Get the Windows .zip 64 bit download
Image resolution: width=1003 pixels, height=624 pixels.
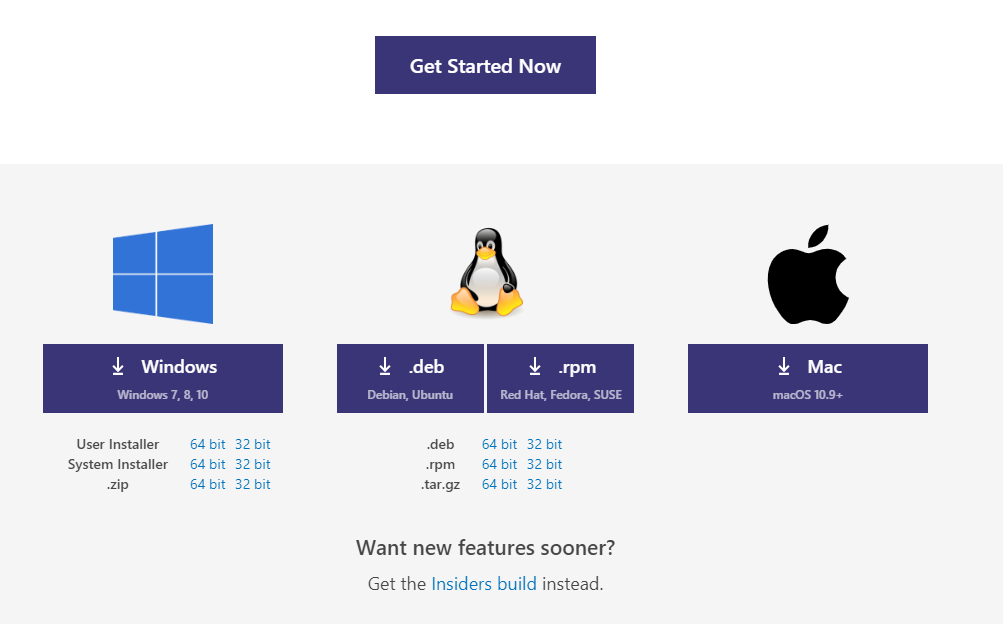(208, 484)
